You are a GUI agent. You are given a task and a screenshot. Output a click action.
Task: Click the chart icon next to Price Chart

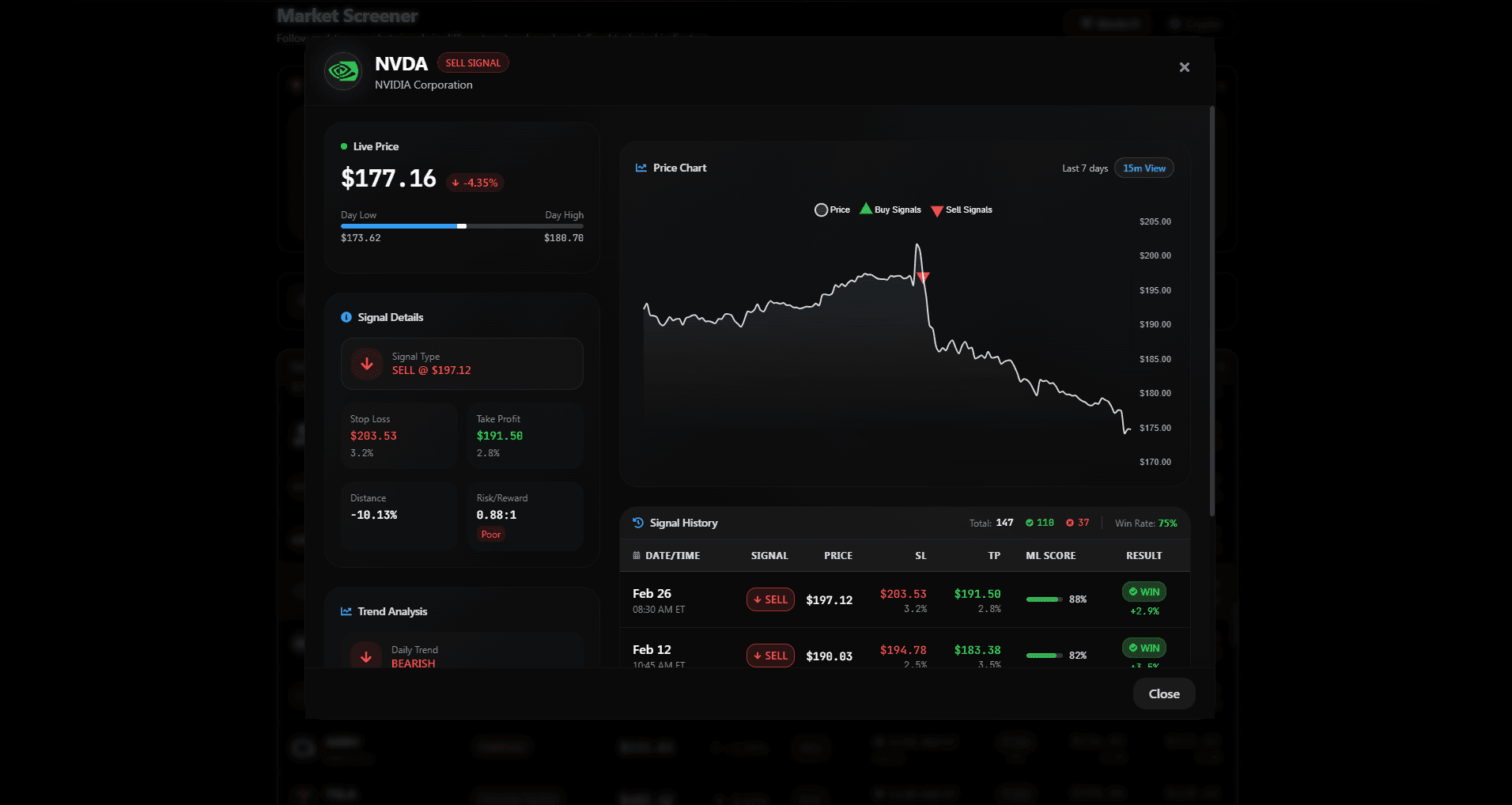[x=640, y=168]
